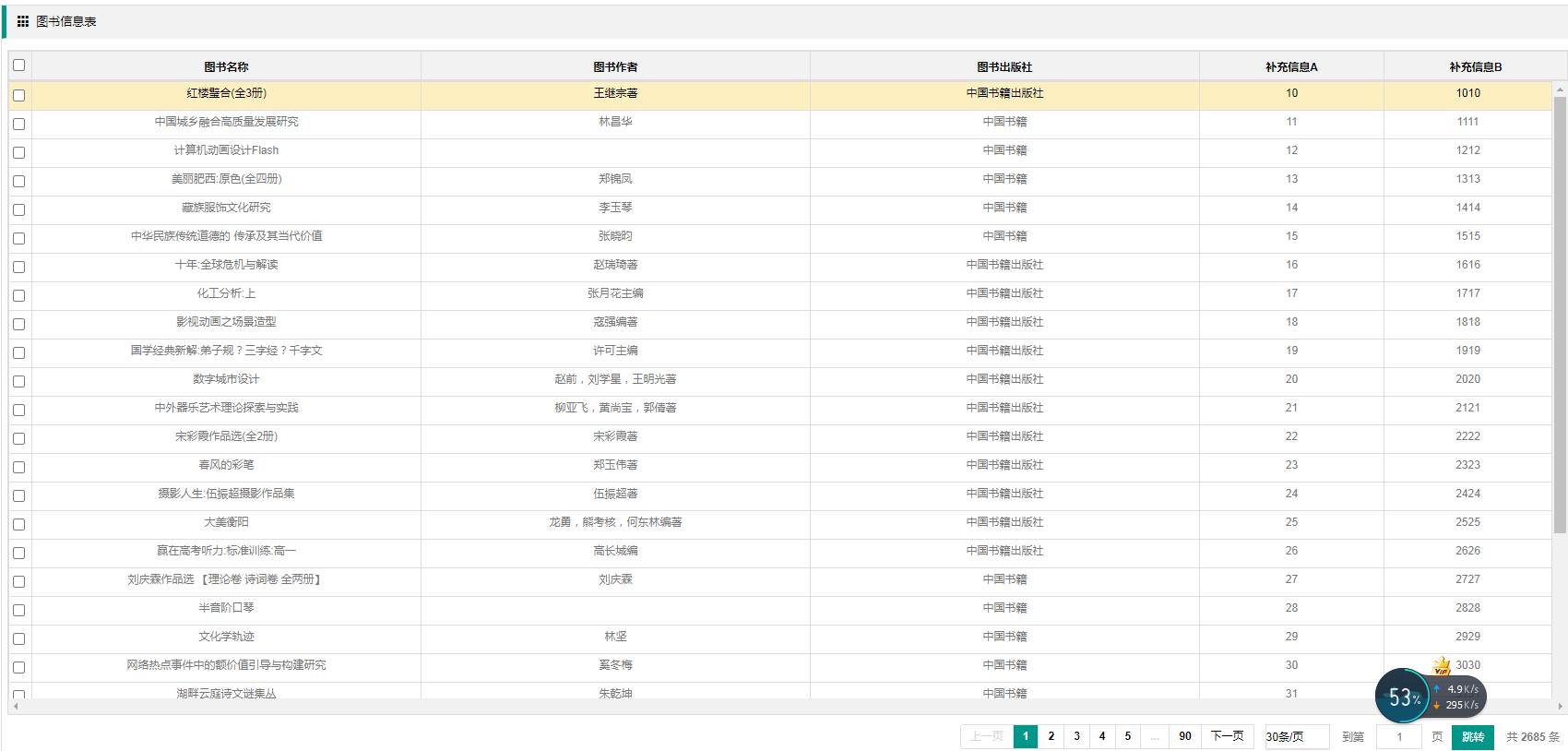Check the box for 红楼鉴合(全3册) row
Screen dimensions: 1568x751
coord(19,95)
